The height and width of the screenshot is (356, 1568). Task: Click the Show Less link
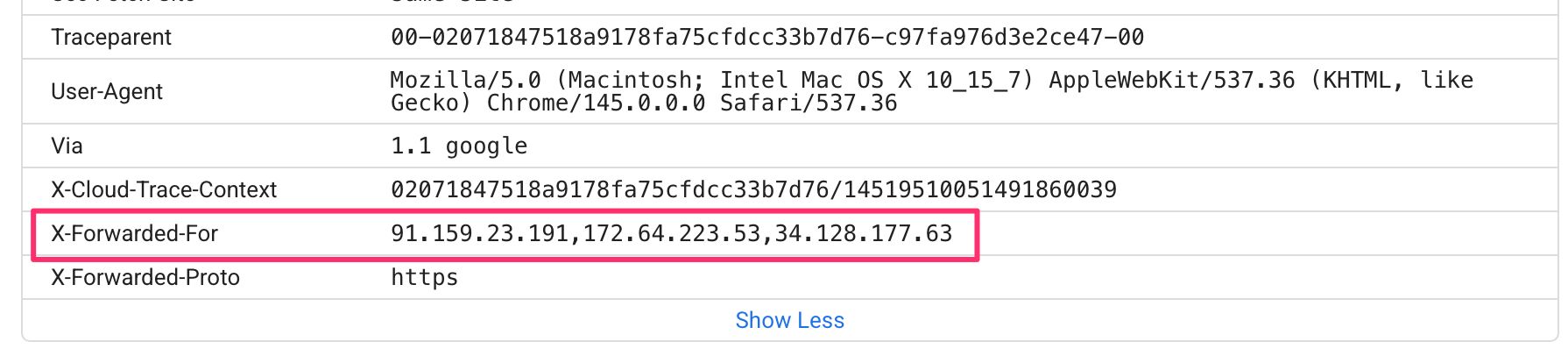789,320
